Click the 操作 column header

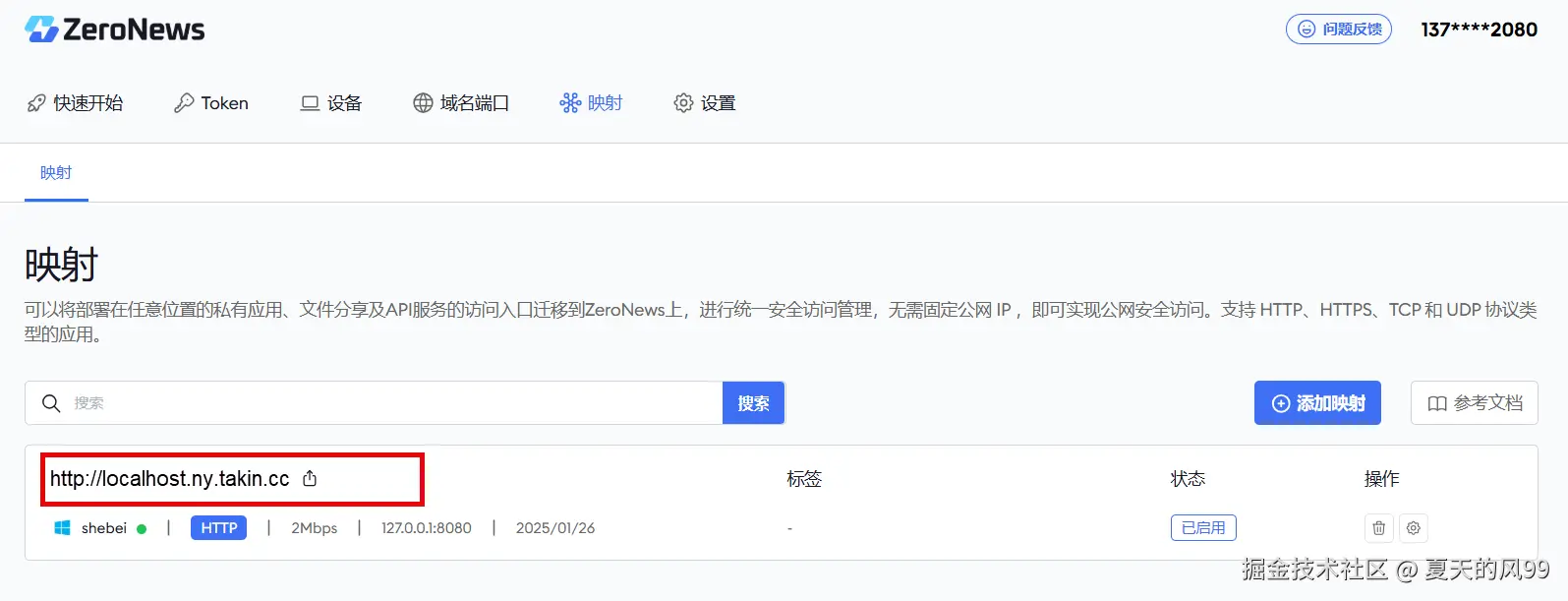(1381, 479)
